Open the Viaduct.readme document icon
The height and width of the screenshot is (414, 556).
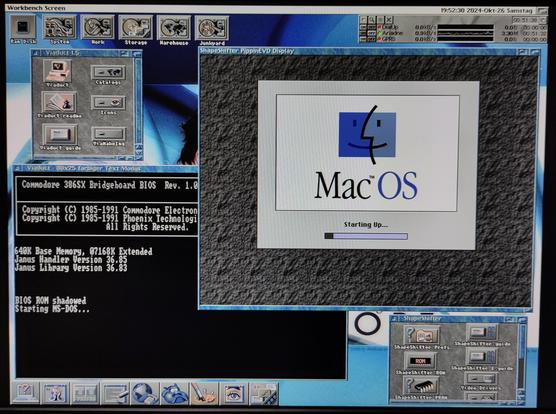click(x=59, y=102)
